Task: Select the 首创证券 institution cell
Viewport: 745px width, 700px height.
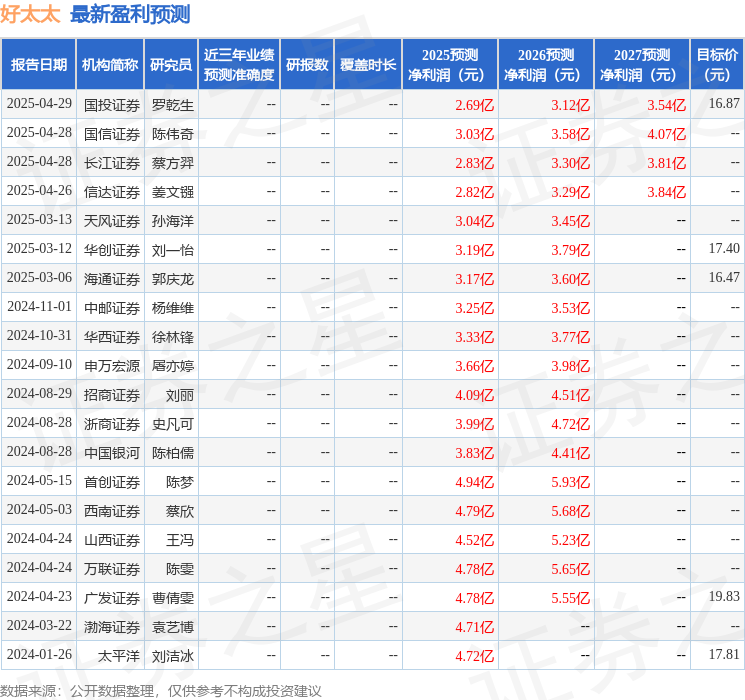Action: (112, 481)
